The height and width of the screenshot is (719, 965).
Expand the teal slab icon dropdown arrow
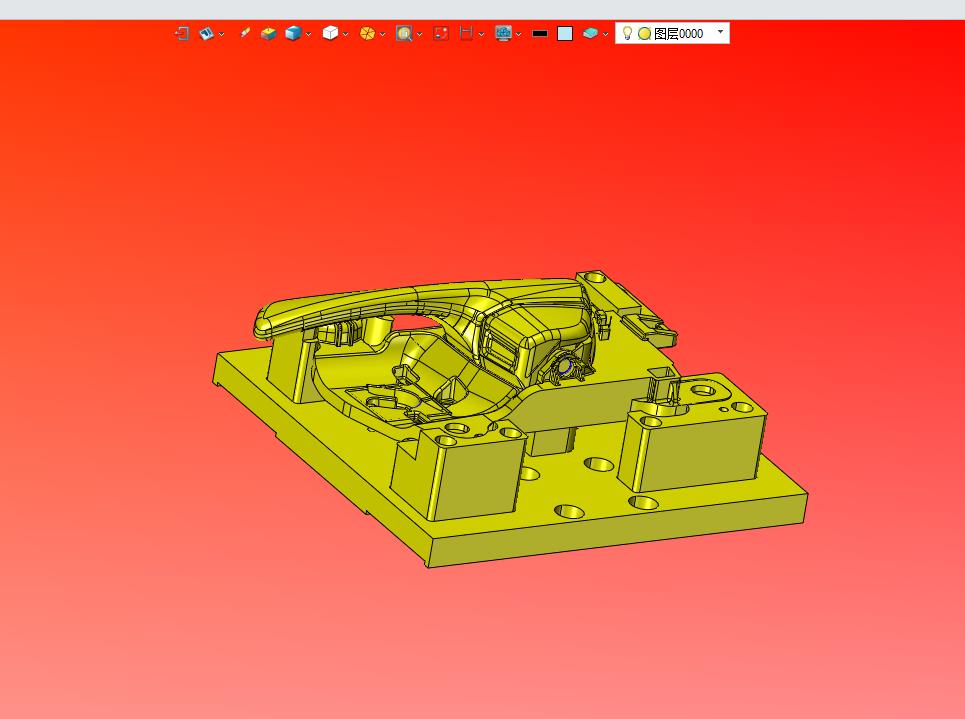pyautogui.click(x=606, y=34)
